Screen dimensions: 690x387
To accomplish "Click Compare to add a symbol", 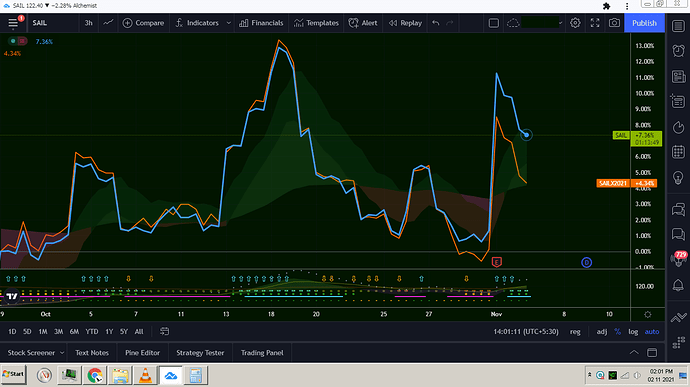I will 143,23.
